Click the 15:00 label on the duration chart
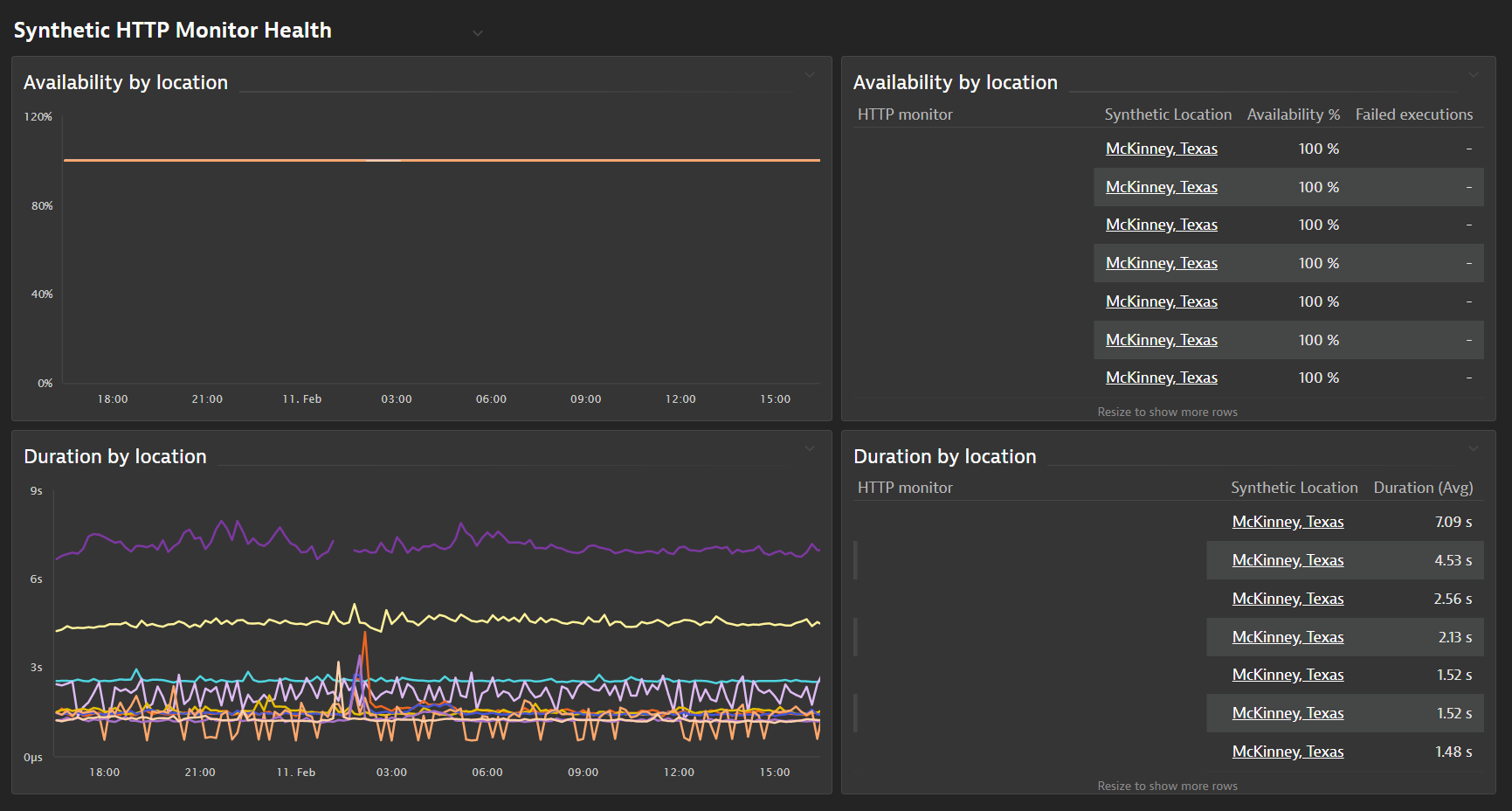 [775, 773]
